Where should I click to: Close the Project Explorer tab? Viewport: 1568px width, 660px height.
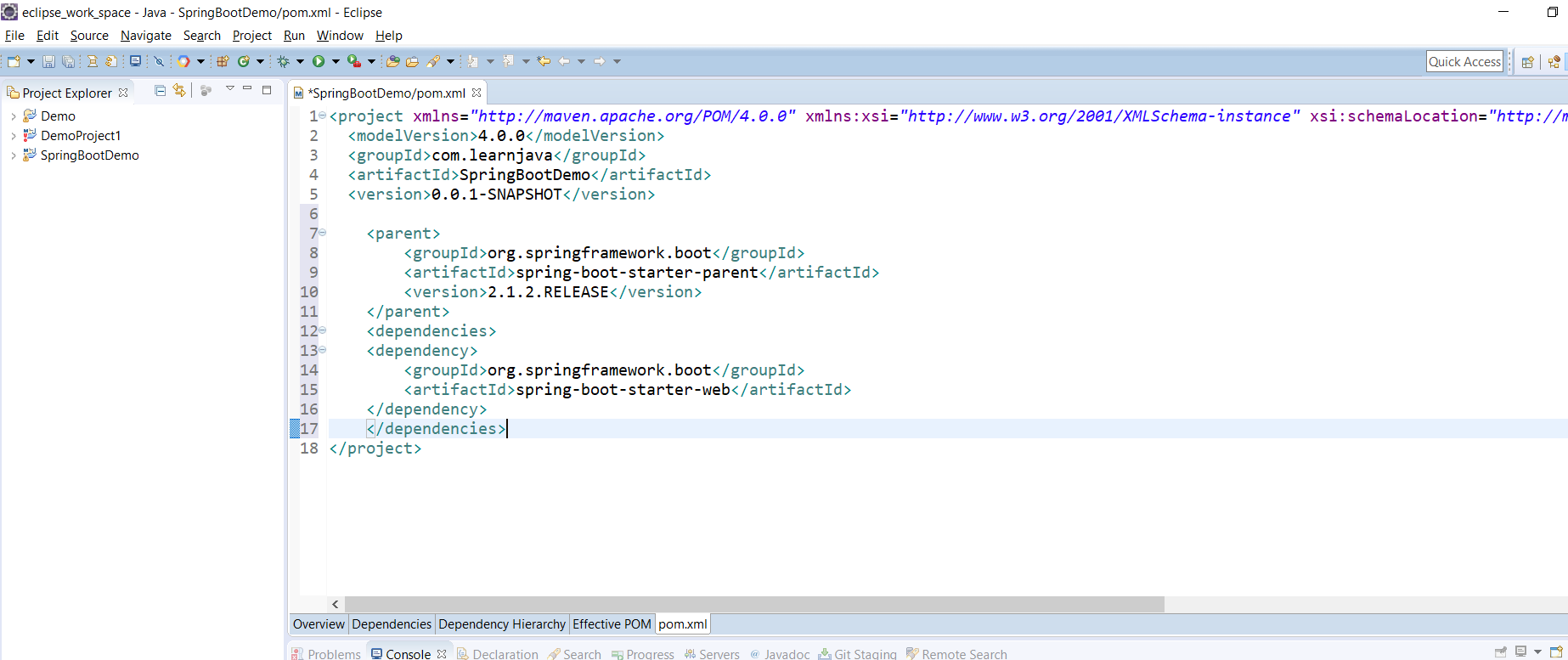click(x=123, y=93)
